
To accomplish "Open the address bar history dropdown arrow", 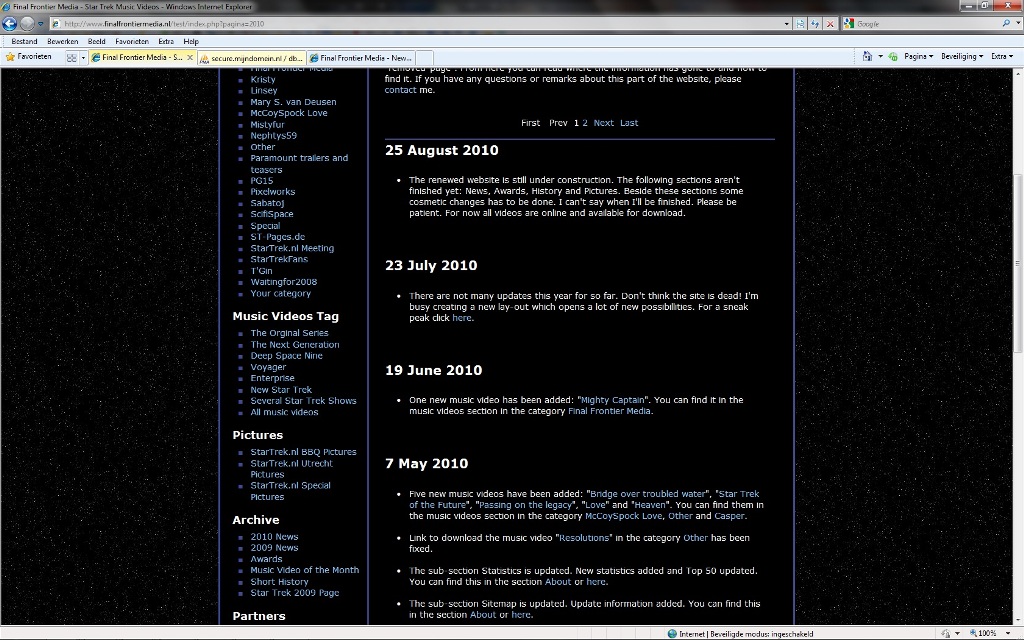I will point(786,24).
